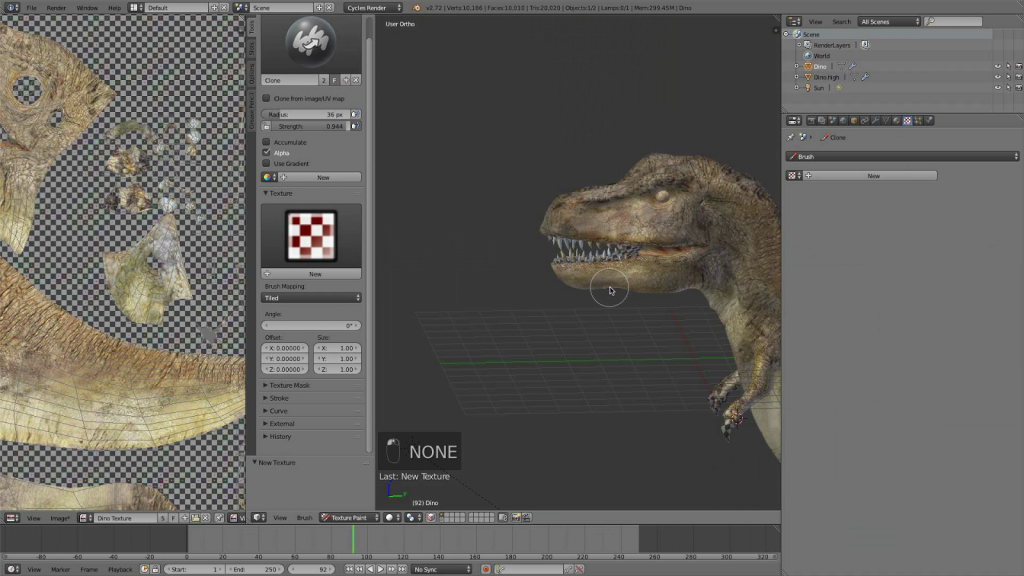Click the Clone brush preview icon
This screenshot has width=1024, height=576.
[x=311, y=42]
